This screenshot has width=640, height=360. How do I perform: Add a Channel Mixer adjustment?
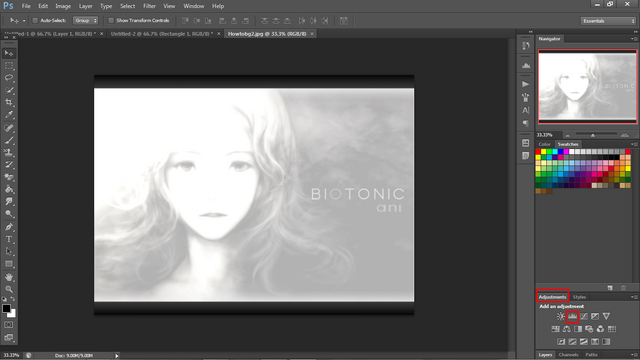[600, 329]
